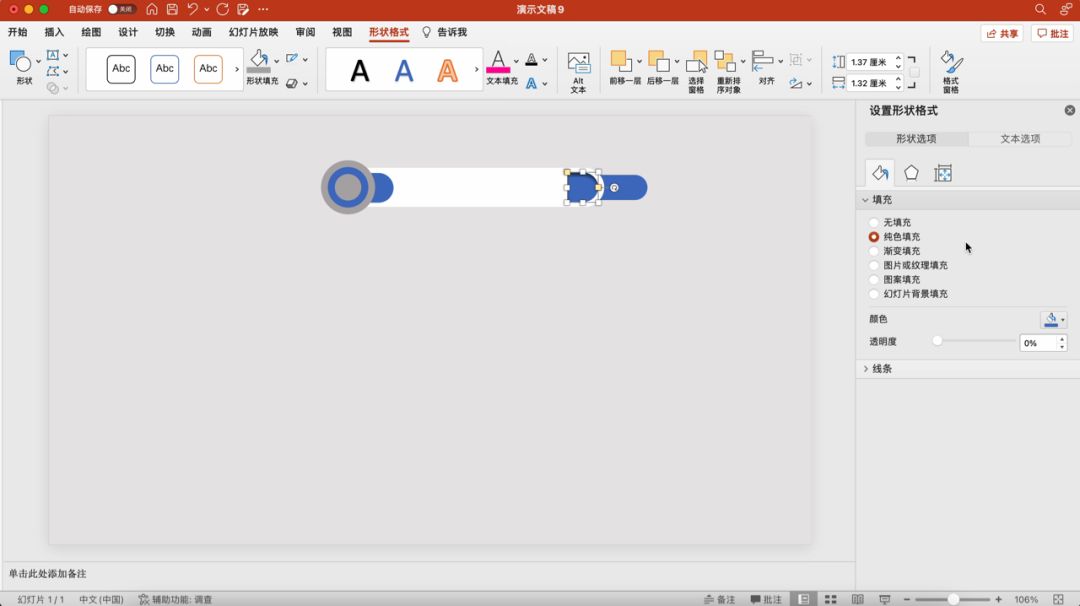Screen dimensions: 1080x606
Task: Bring the shape forward one layer
Action: [x=620, y=61]
